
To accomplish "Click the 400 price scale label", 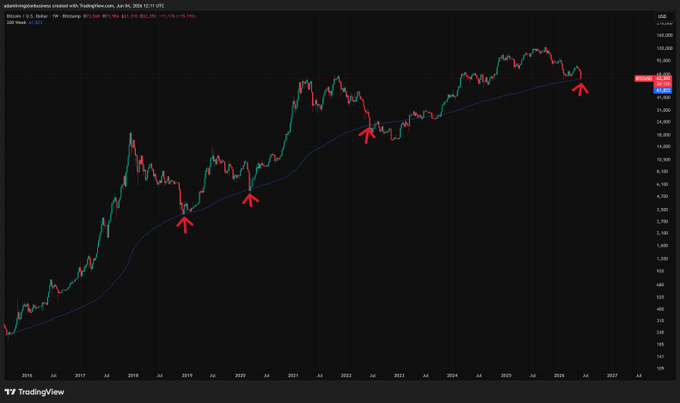I will point(660,309).
